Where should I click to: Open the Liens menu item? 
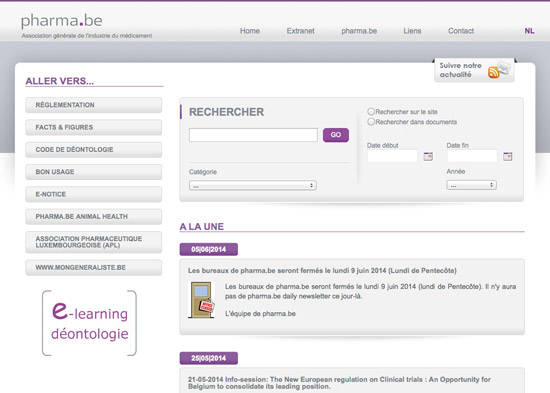412,31
